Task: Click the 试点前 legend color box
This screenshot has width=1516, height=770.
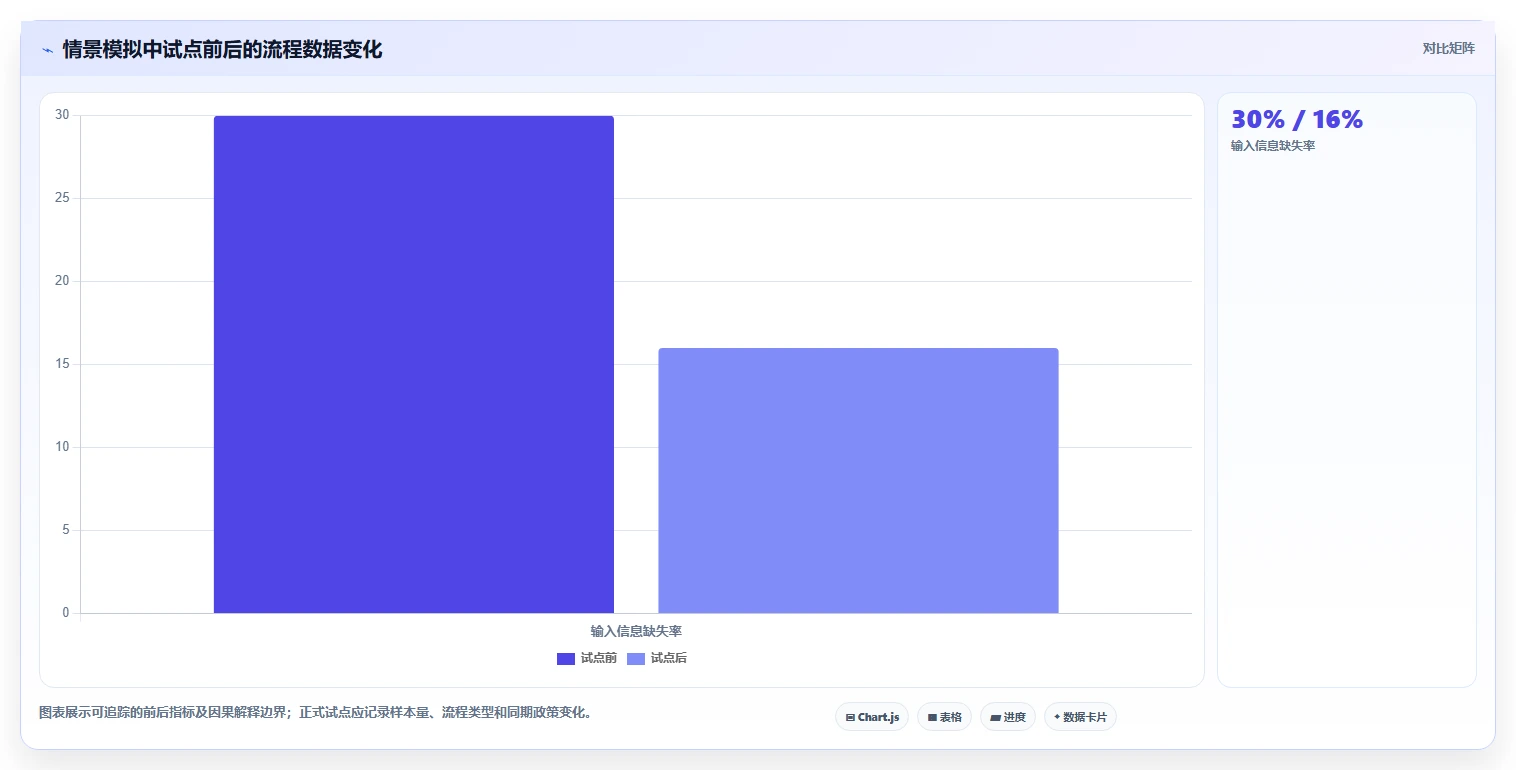Action: point(566,658)
